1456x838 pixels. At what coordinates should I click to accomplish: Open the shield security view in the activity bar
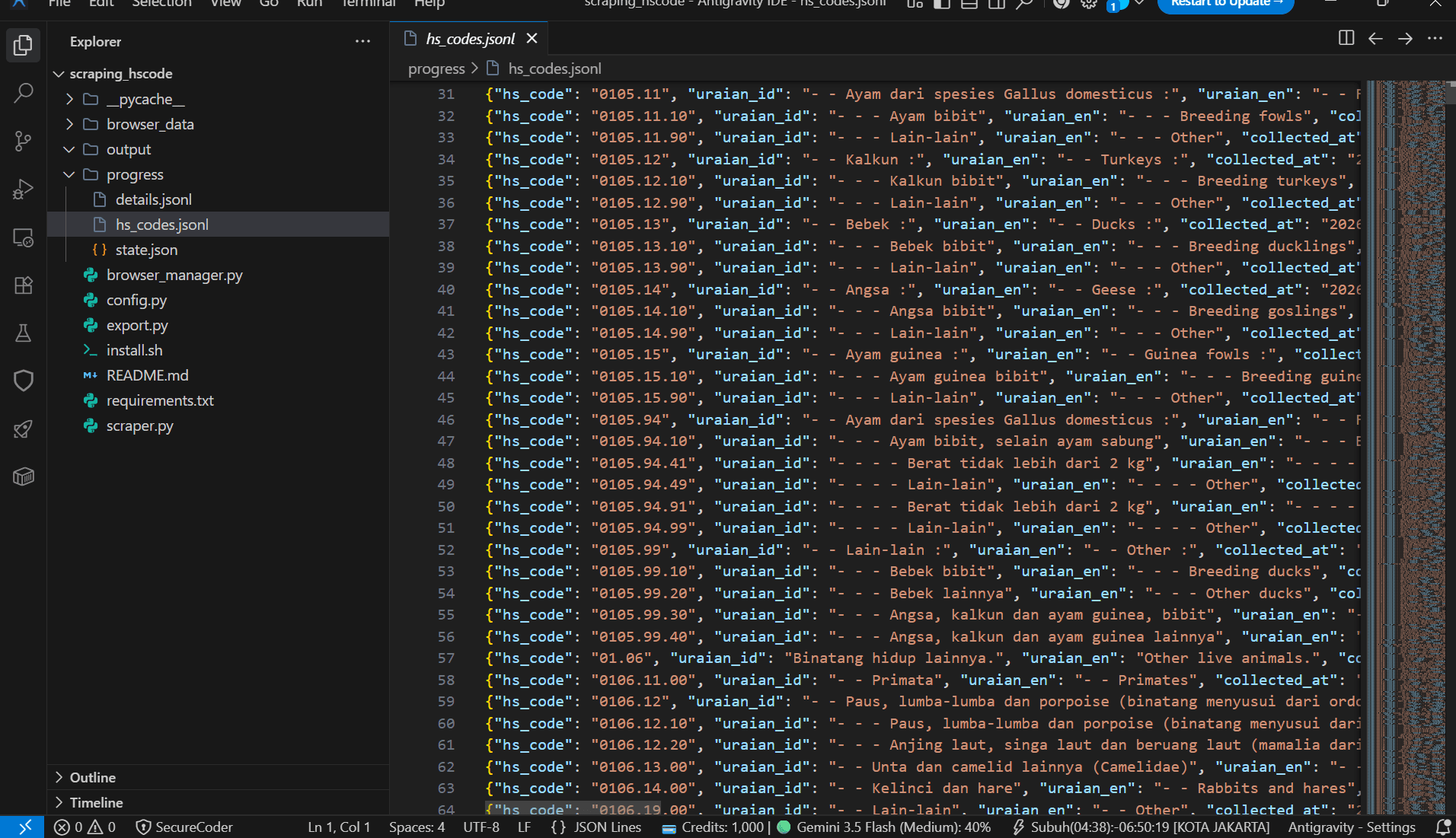click(x=23, y=381)
